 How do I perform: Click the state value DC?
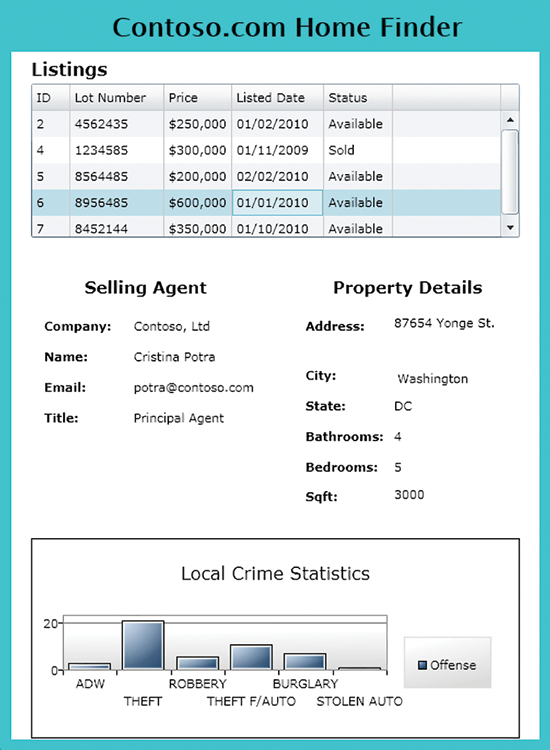click(403, 406)
